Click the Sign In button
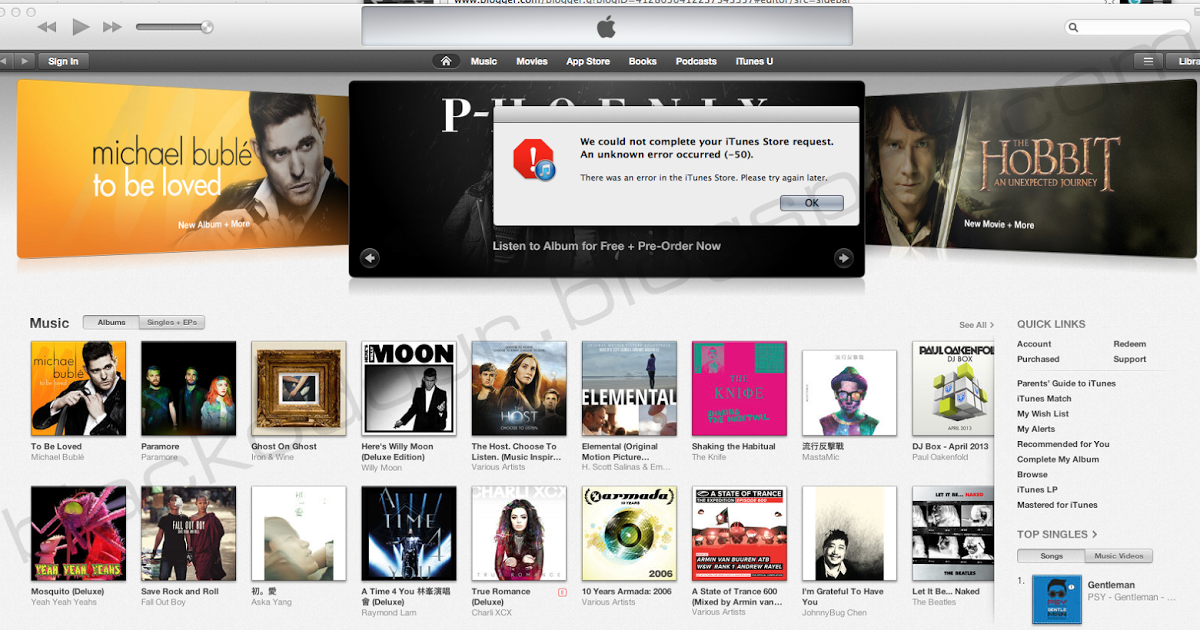 coord(63,61)
